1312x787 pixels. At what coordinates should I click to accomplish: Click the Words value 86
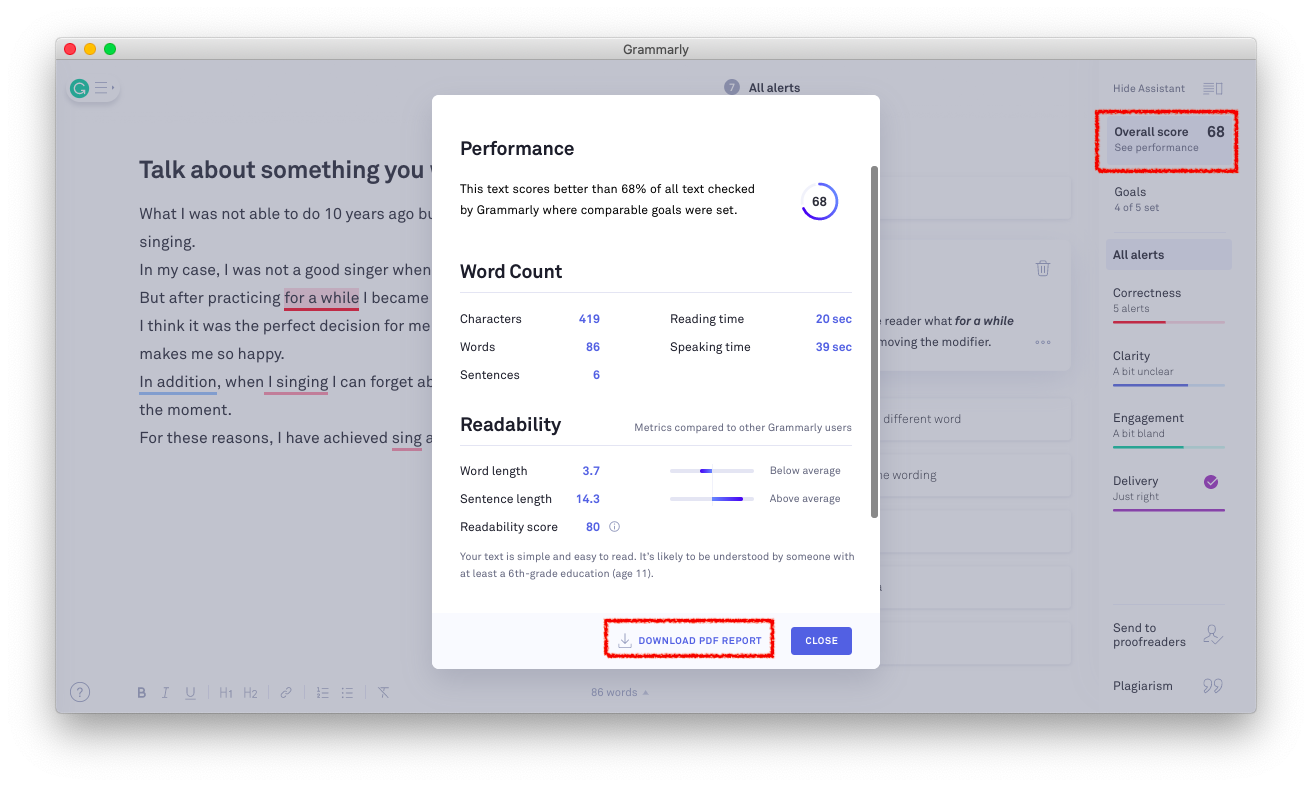(593, 347)
